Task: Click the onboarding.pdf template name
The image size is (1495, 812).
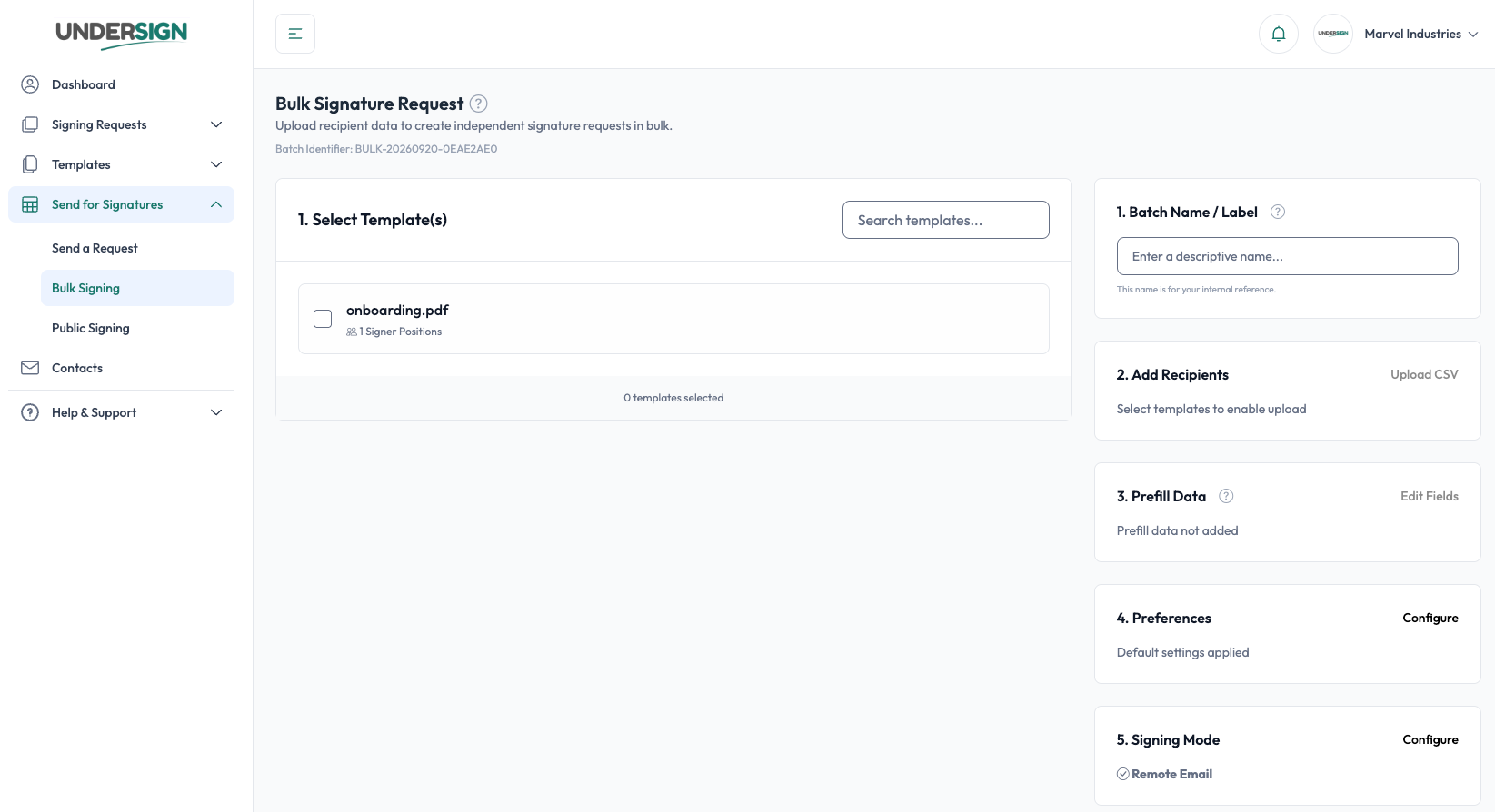Action: point(397,310)
